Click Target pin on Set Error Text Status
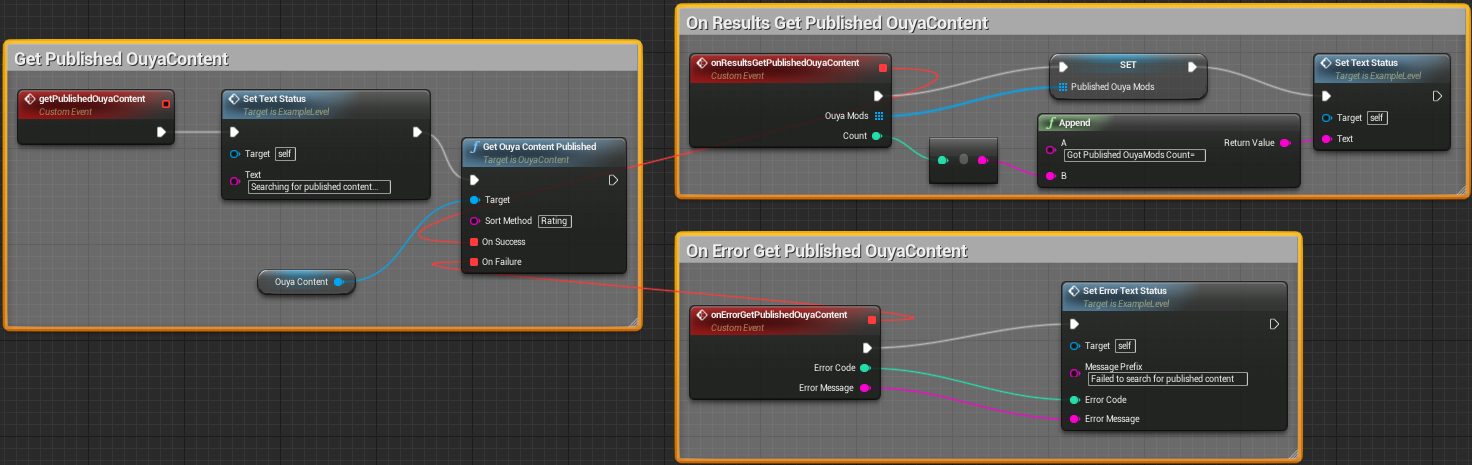 [x=1075, y=346]
